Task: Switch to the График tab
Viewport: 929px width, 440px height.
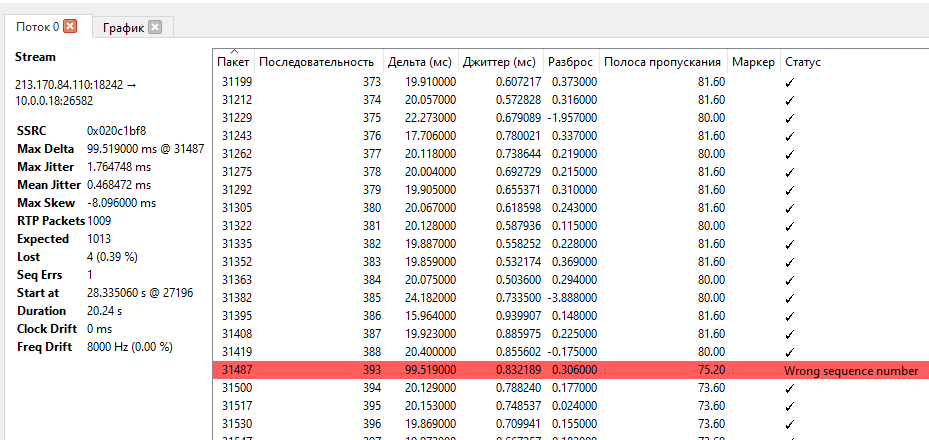Action: (123, 27)
